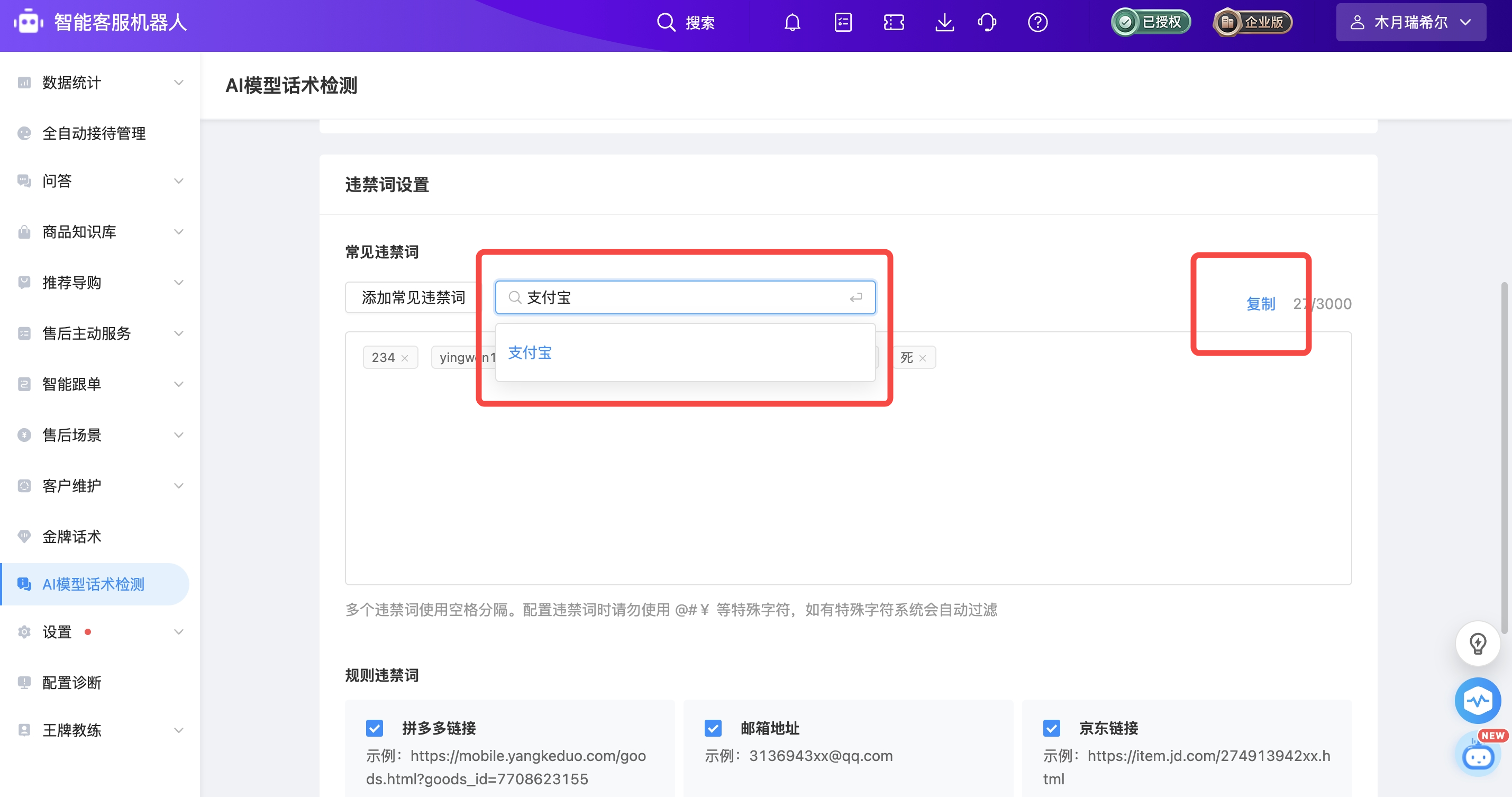Viewport: 1512px width, 797px height.
Task: Open 配置诊断 menu item
Action: [x=95, y=683]
